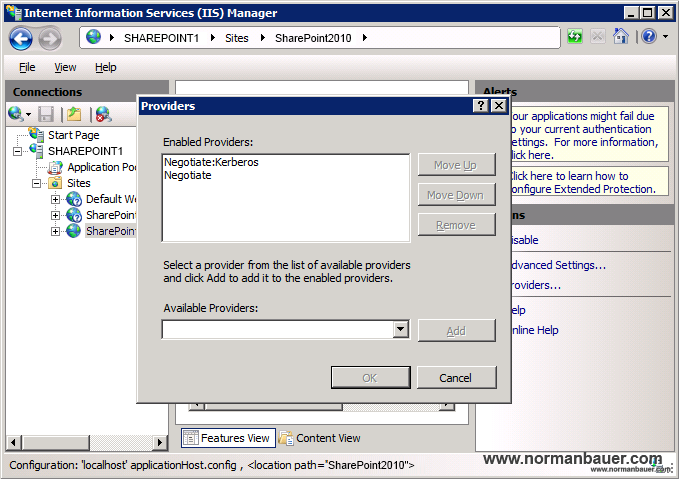
Task: Collapse the Sites tree node
Action: (x=36, y=183)
